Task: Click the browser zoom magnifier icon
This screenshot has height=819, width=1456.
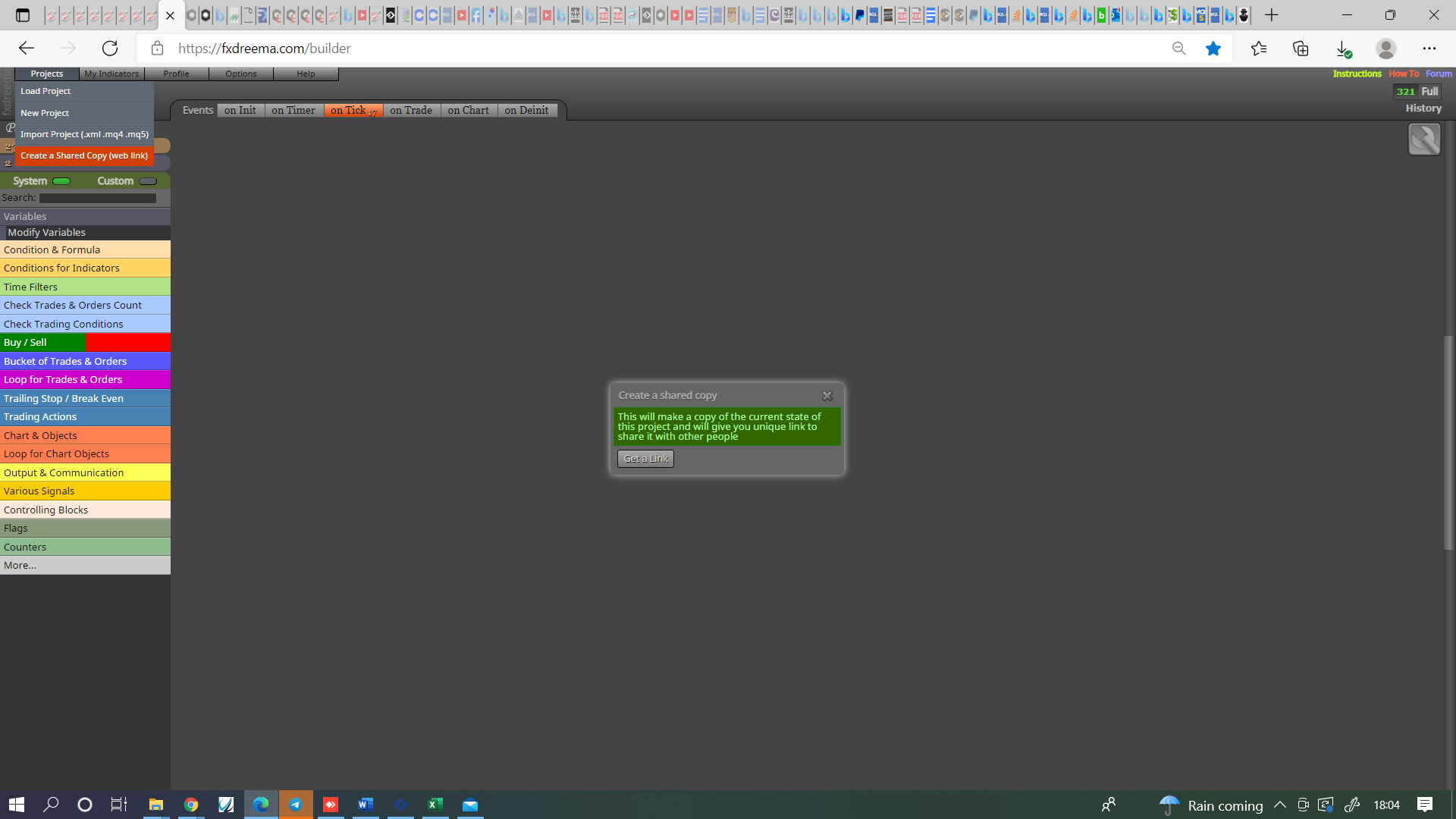Action: point(1178,49)
